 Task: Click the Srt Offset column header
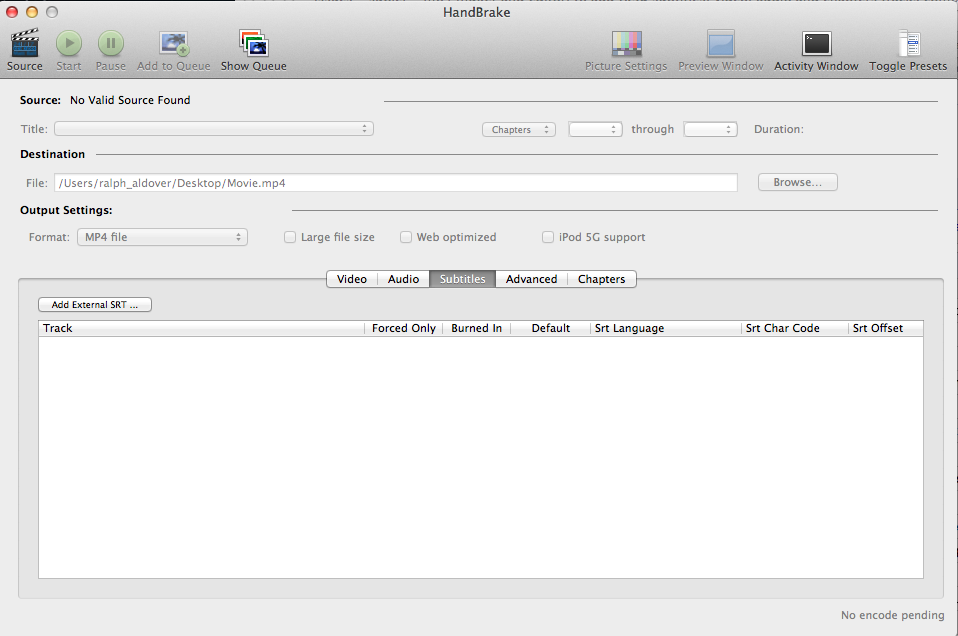tap(886, 328)
